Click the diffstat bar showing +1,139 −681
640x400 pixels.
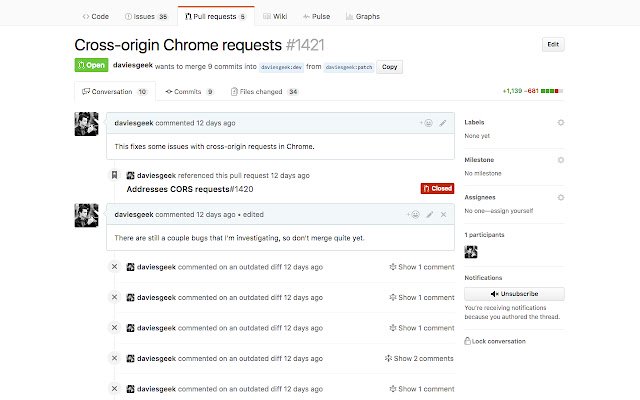(x=533, y=91)
